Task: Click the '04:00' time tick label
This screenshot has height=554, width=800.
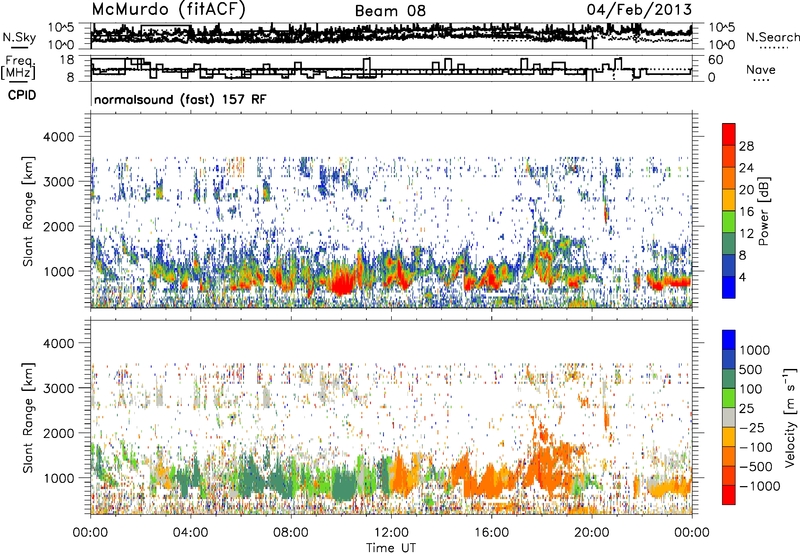Action: tap(190, 533)
